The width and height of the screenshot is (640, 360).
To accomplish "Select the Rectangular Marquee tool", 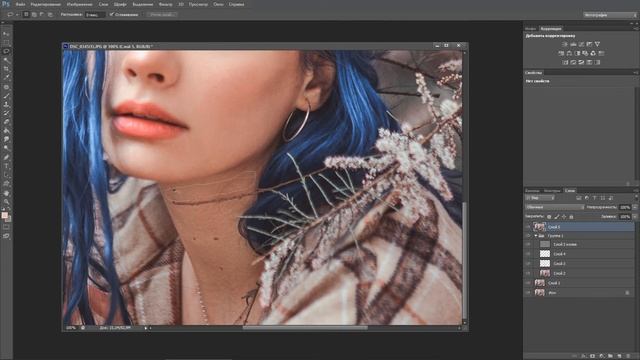I will 6,43.
